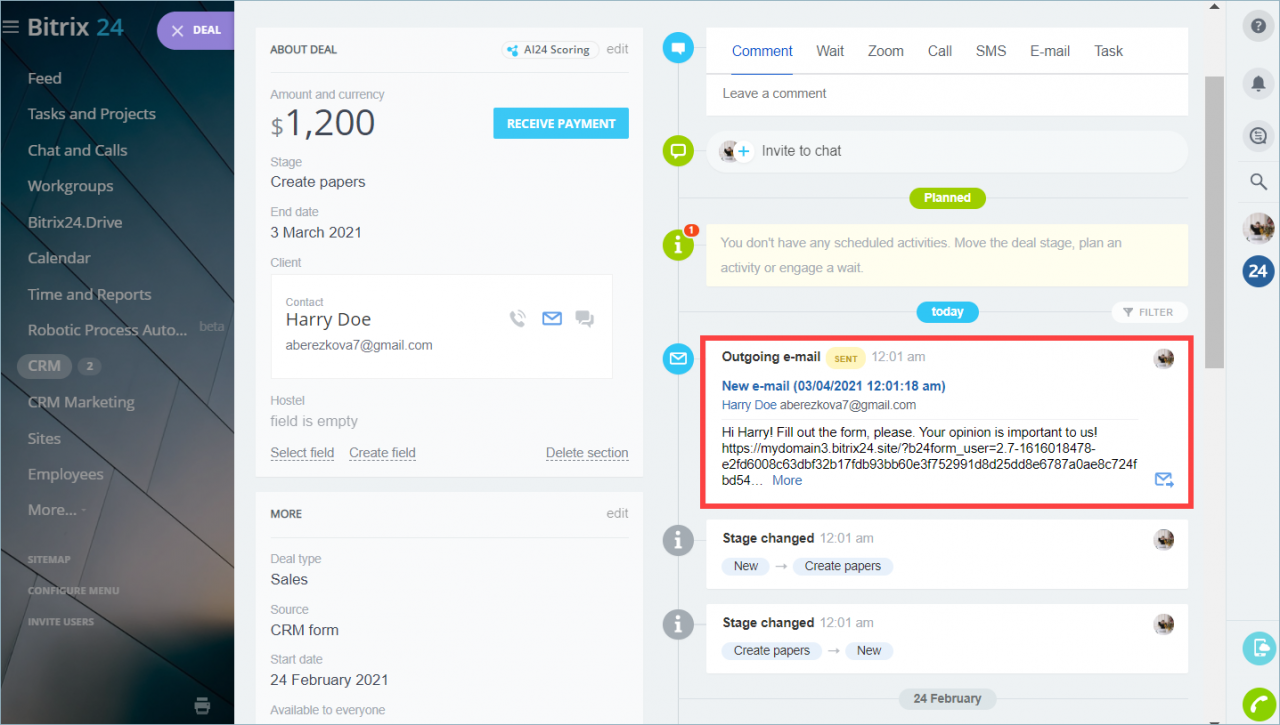Click the green chat timeline icon

(679, 151)
